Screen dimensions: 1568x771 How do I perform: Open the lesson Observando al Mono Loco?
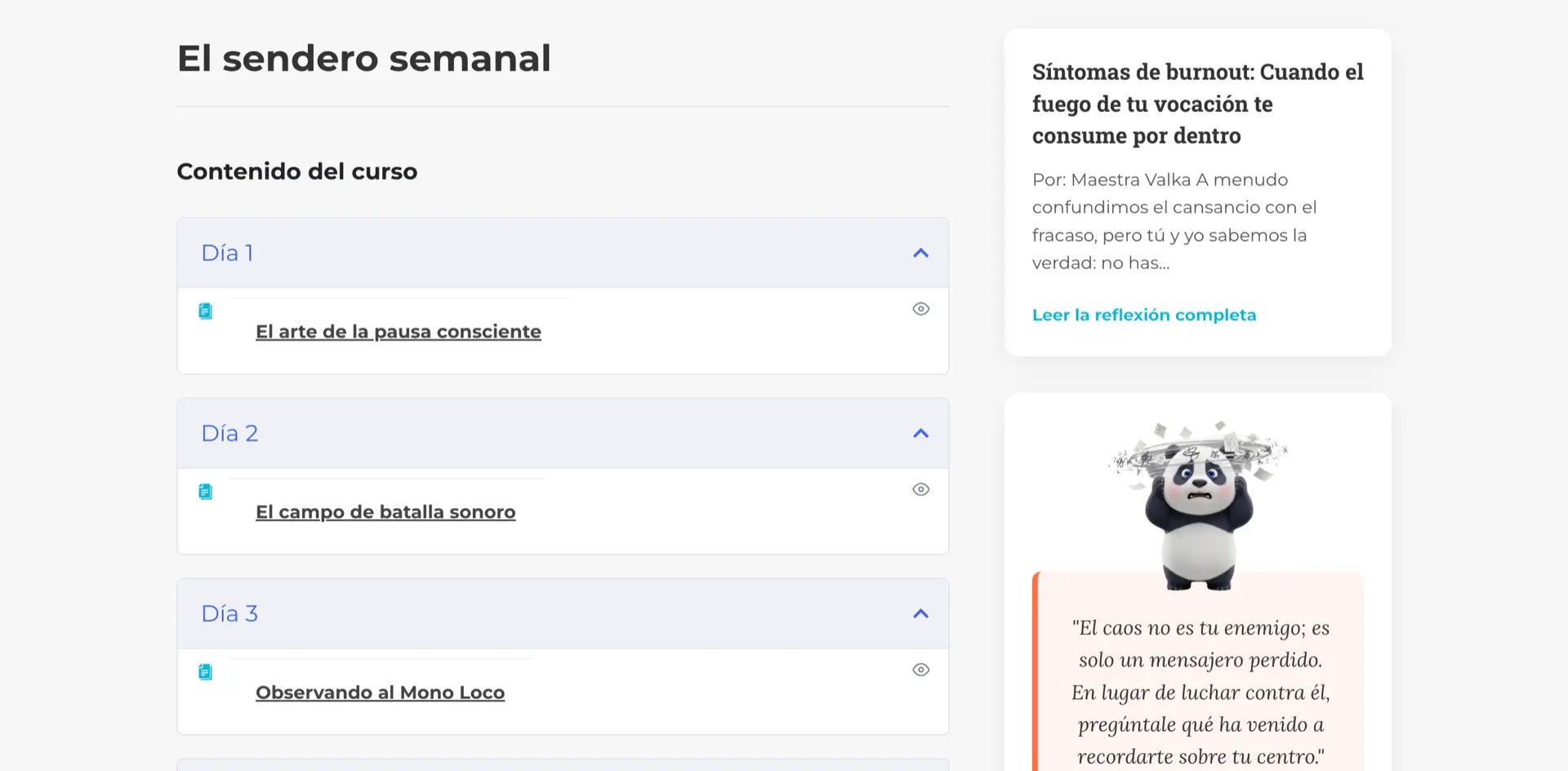pos(380,693)
